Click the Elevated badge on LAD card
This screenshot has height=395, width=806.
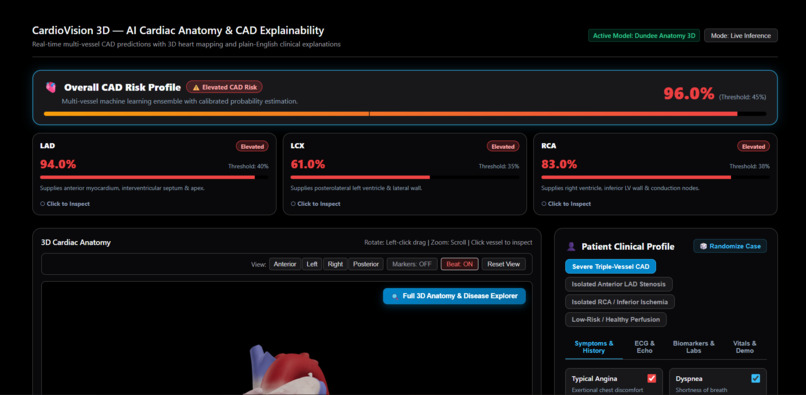point(252,147)
